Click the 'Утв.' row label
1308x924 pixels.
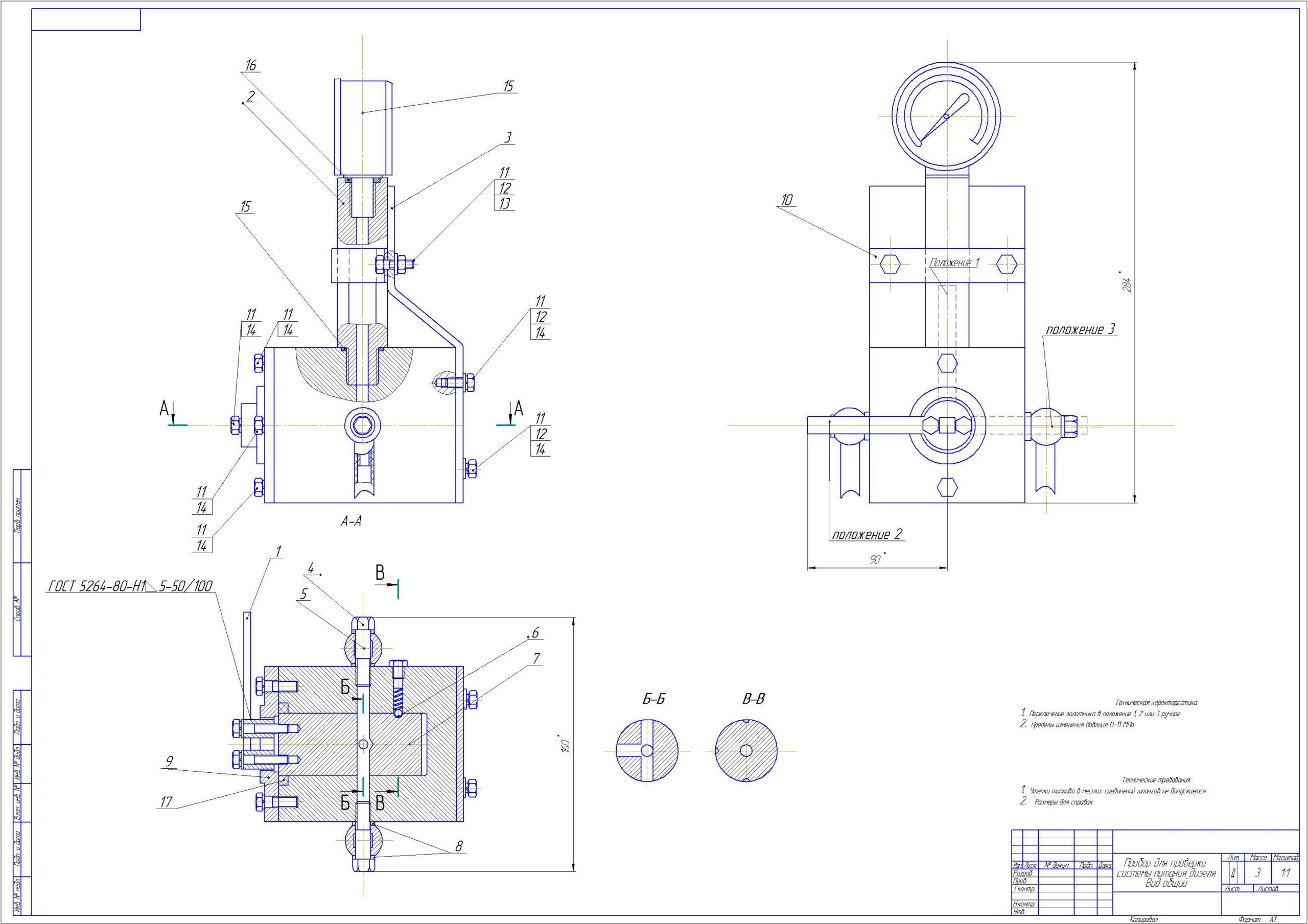1019,911
